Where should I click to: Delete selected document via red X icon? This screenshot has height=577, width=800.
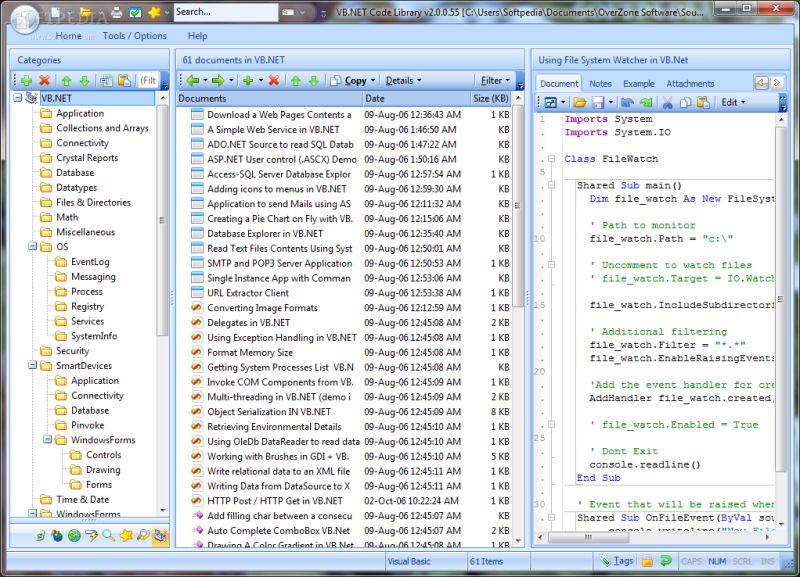[x=273, y=79]
